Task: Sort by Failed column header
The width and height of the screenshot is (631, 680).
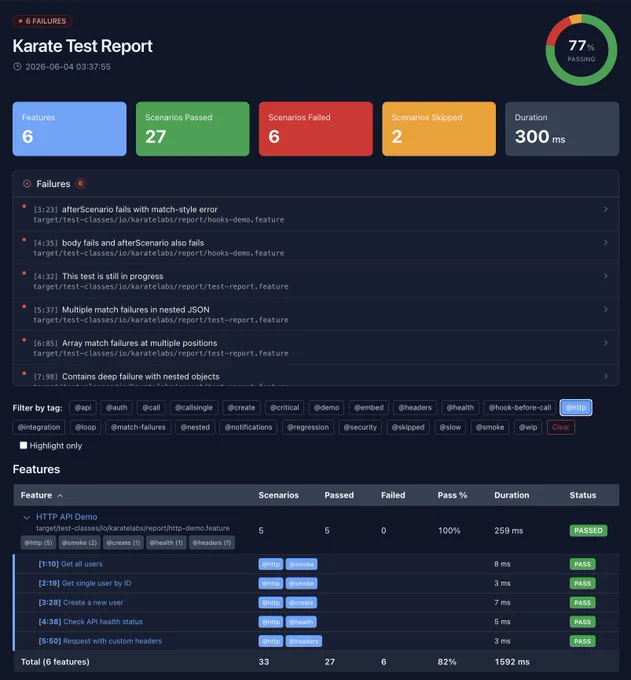Action: (x=393, y=495)
